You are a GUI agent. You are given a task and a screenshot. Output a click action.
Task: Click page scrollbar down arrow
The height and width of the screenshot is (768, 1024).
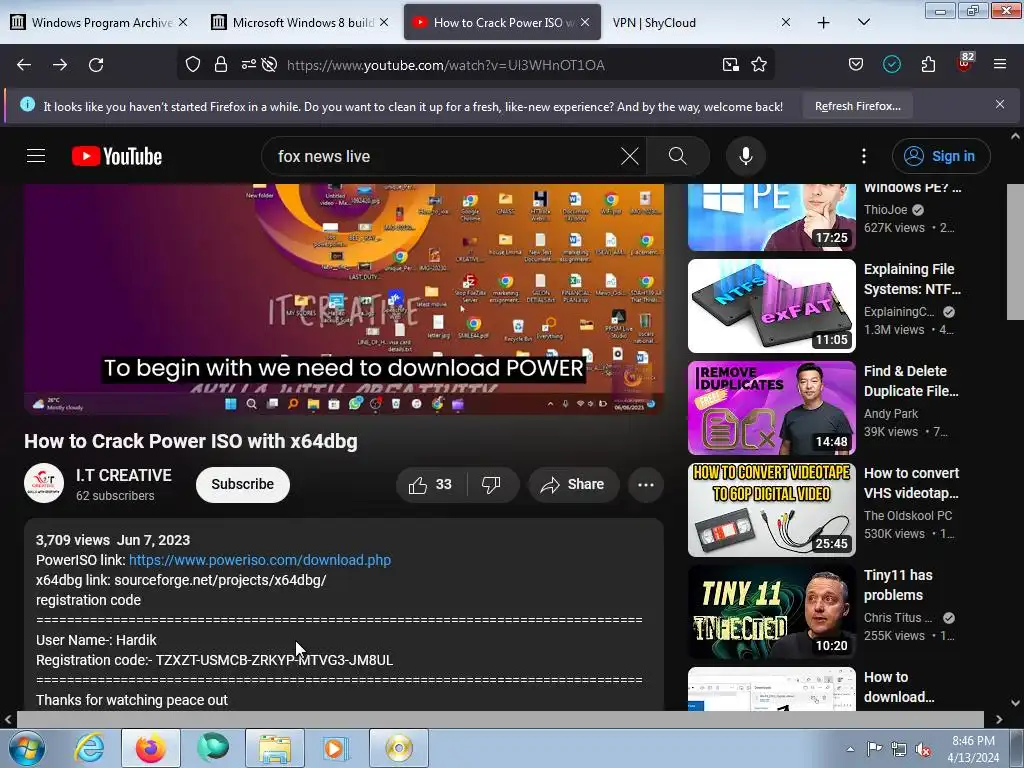[1015, 703]
